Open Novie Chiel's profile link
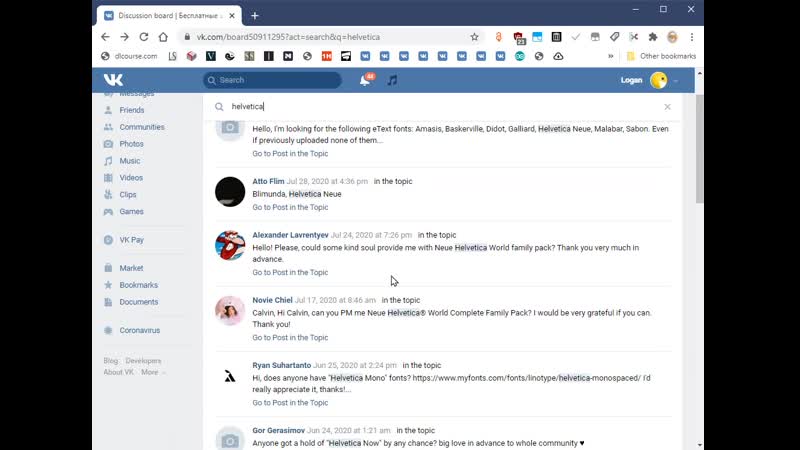This screenshot has height=450, width=800. [272, 300]
